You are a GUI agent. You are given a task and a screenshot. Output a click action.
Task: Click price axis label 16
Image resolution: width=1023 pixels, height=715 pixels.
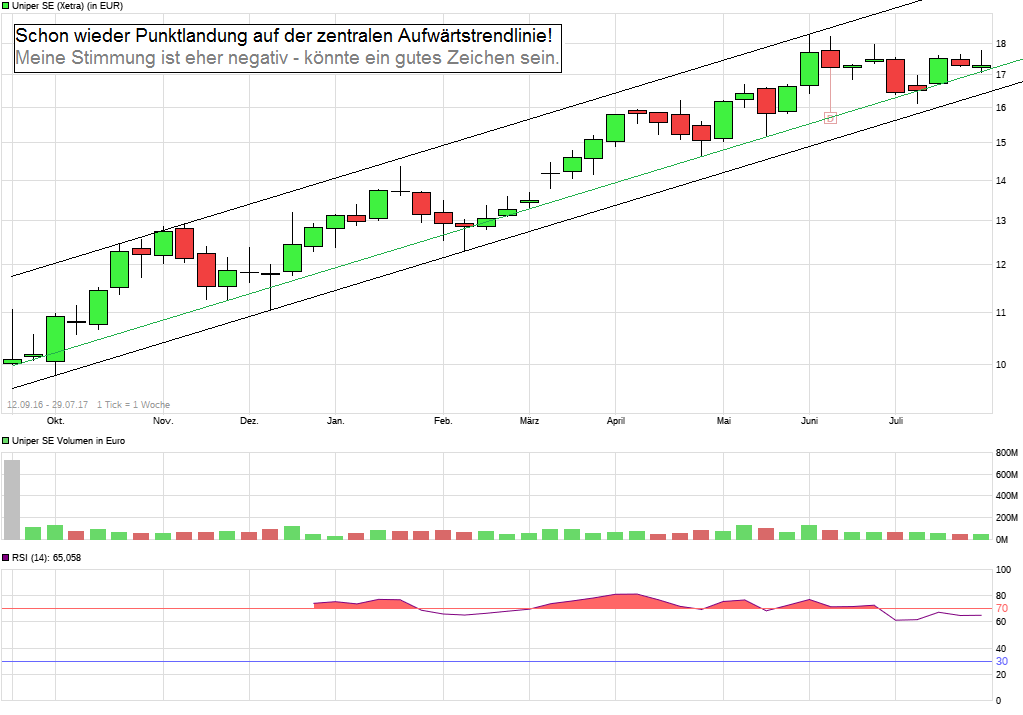1001,108
